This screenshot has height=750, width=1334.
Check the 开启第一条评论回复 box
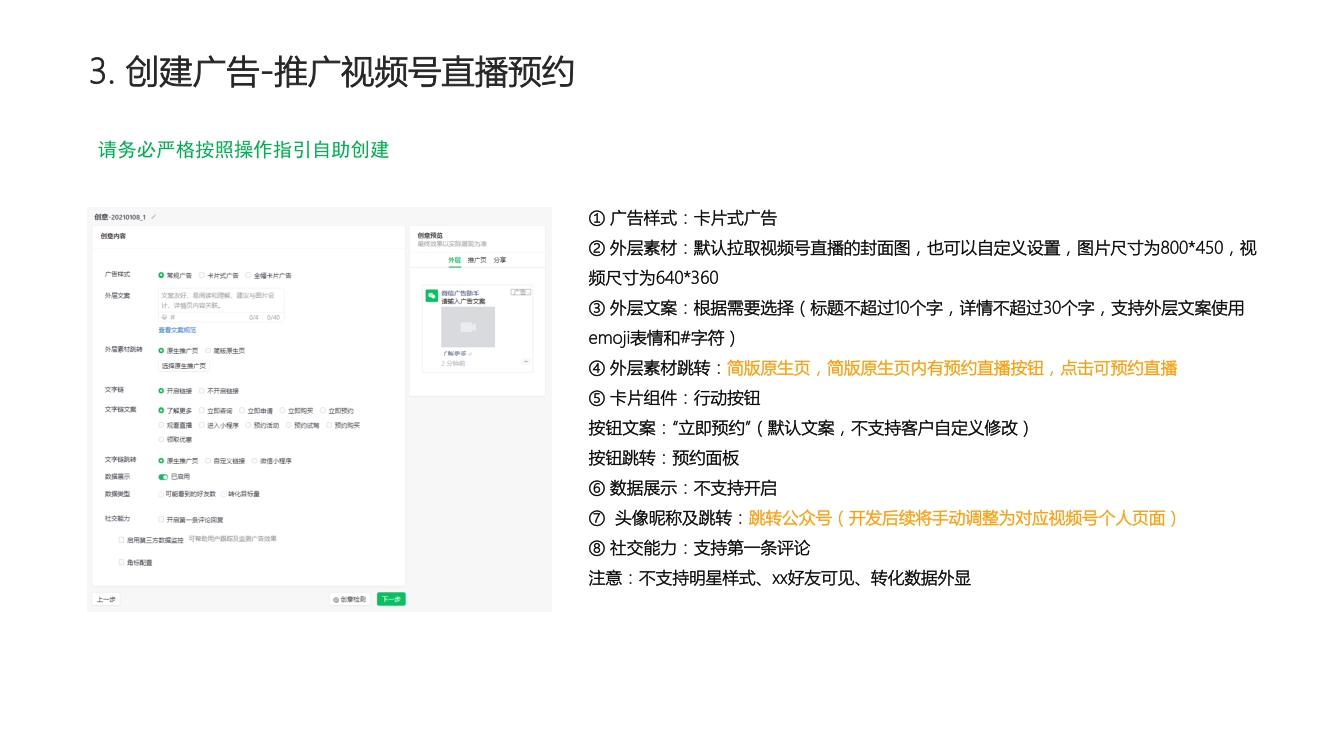[161, 519]
